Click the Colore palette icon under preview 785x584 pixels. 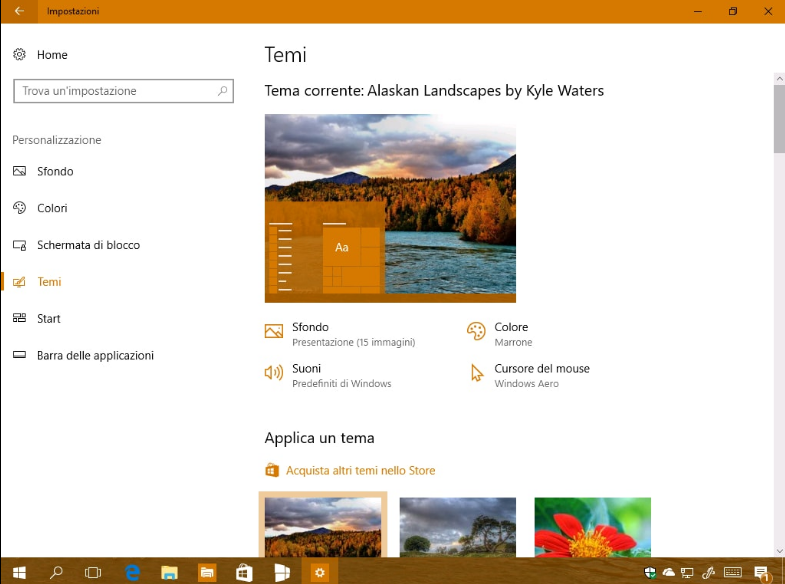(476, 331)
